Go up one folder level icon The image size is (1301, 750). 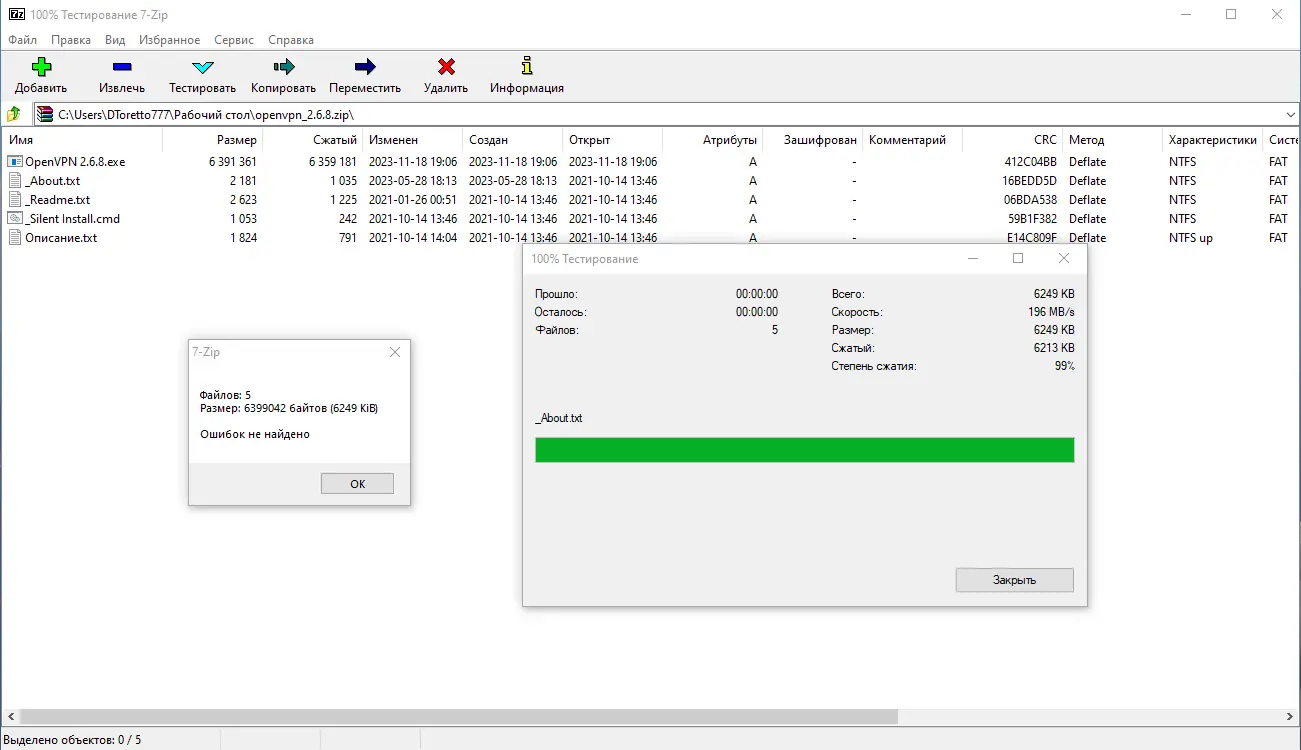14,114
